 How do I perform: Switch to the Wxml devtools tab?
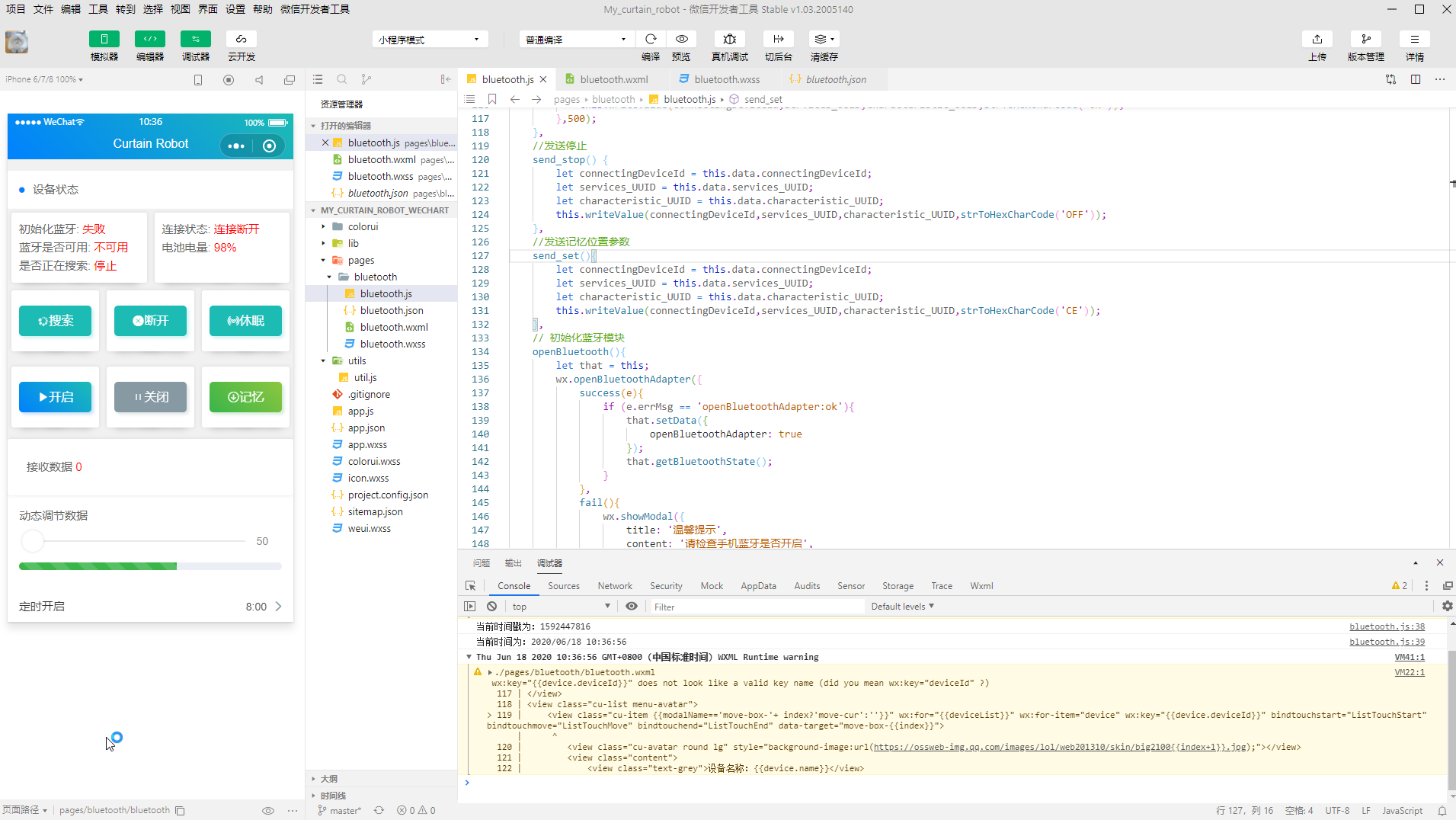[981, 586]
